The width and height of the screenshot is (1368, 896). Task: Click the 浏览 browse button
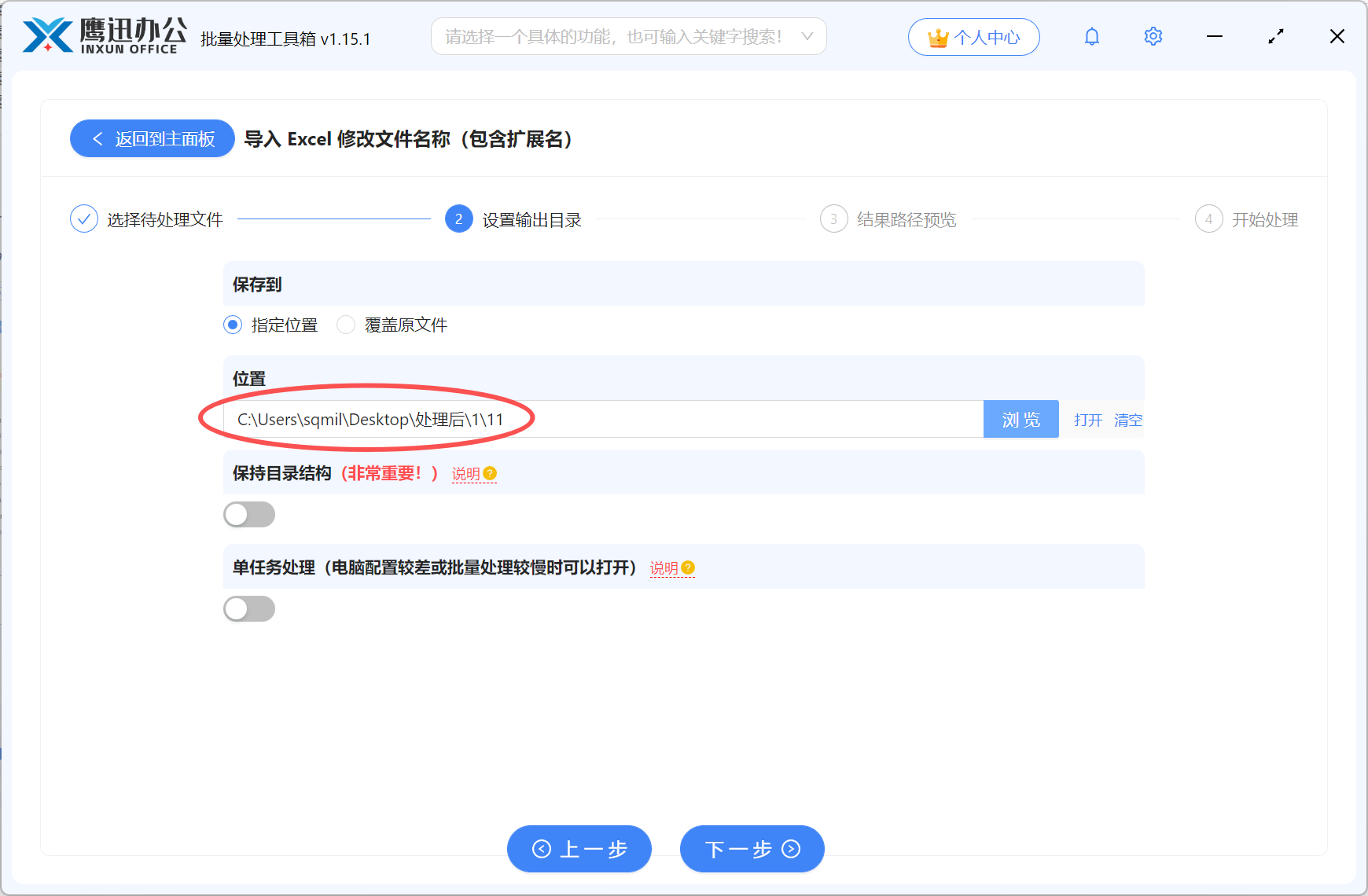pos(1021,419)
